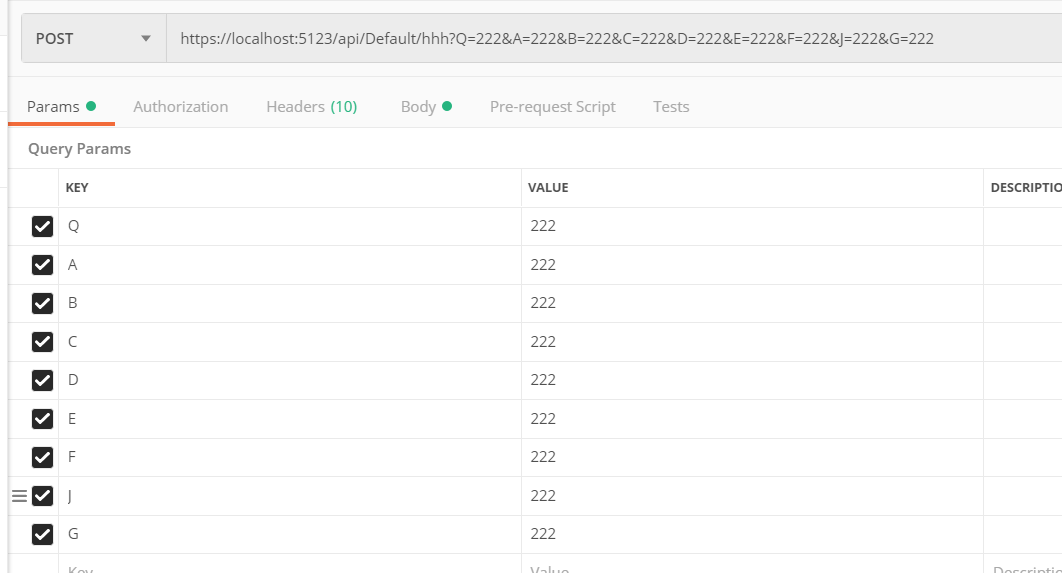Uncheck the D parameter checkbox
This screenshot has width=1062, height=573.
coord(42,380)
